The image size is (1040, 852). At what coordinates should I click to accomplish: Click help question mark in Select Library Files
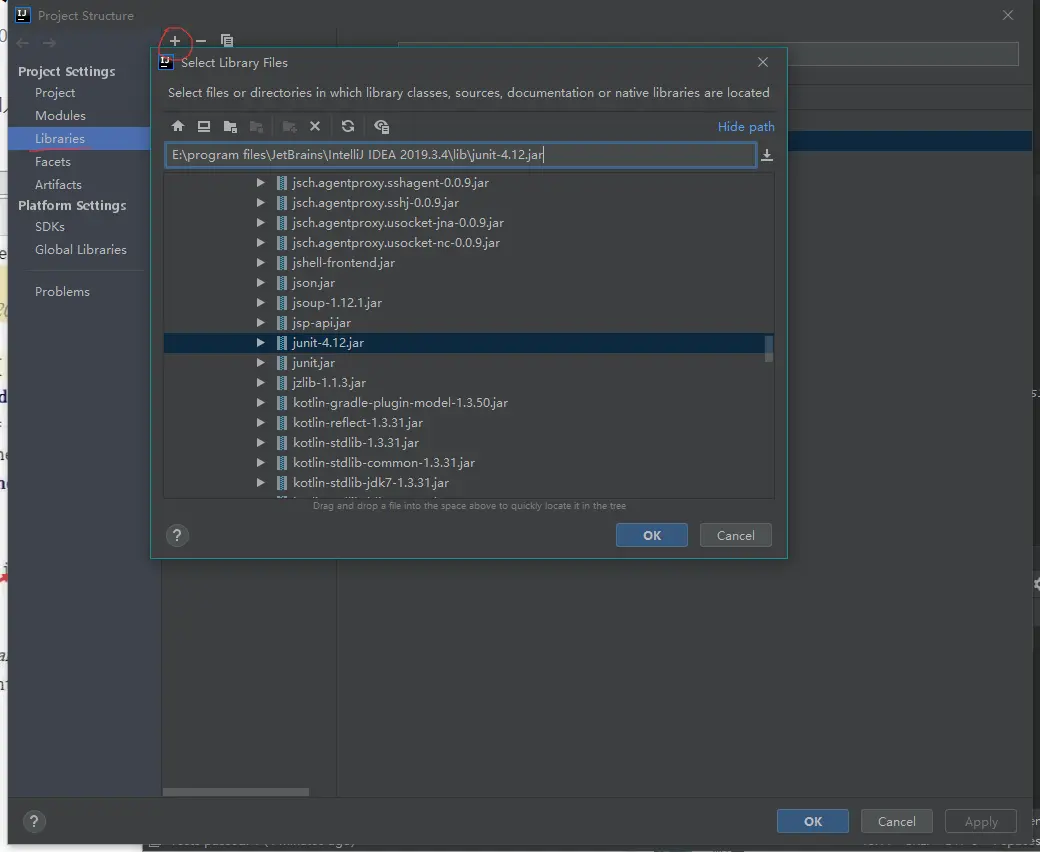[x=177, y=535]
